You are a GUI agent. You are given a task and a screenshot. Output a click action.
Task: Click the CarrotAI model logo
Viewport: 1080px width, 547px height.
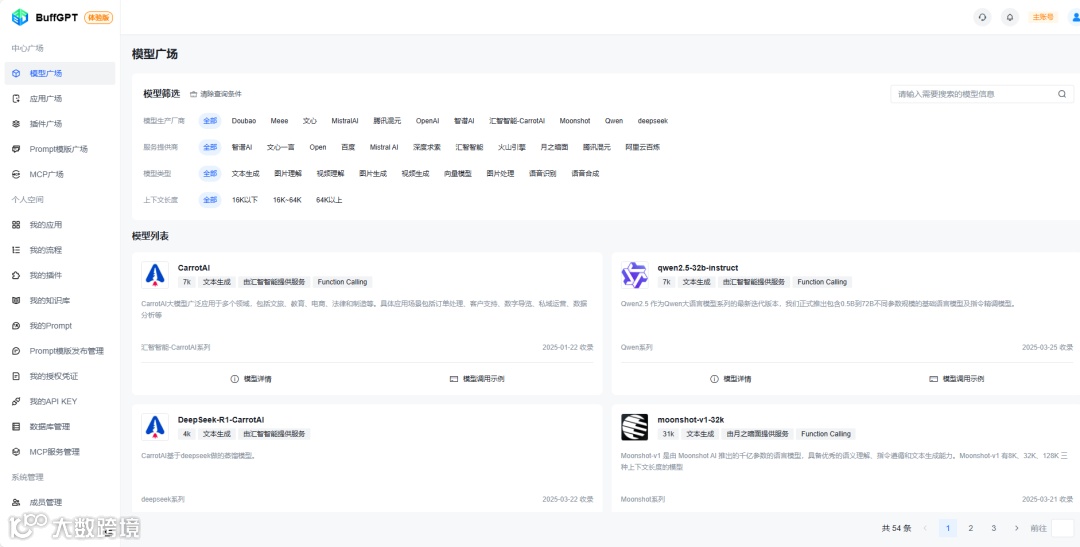(155, 275)
